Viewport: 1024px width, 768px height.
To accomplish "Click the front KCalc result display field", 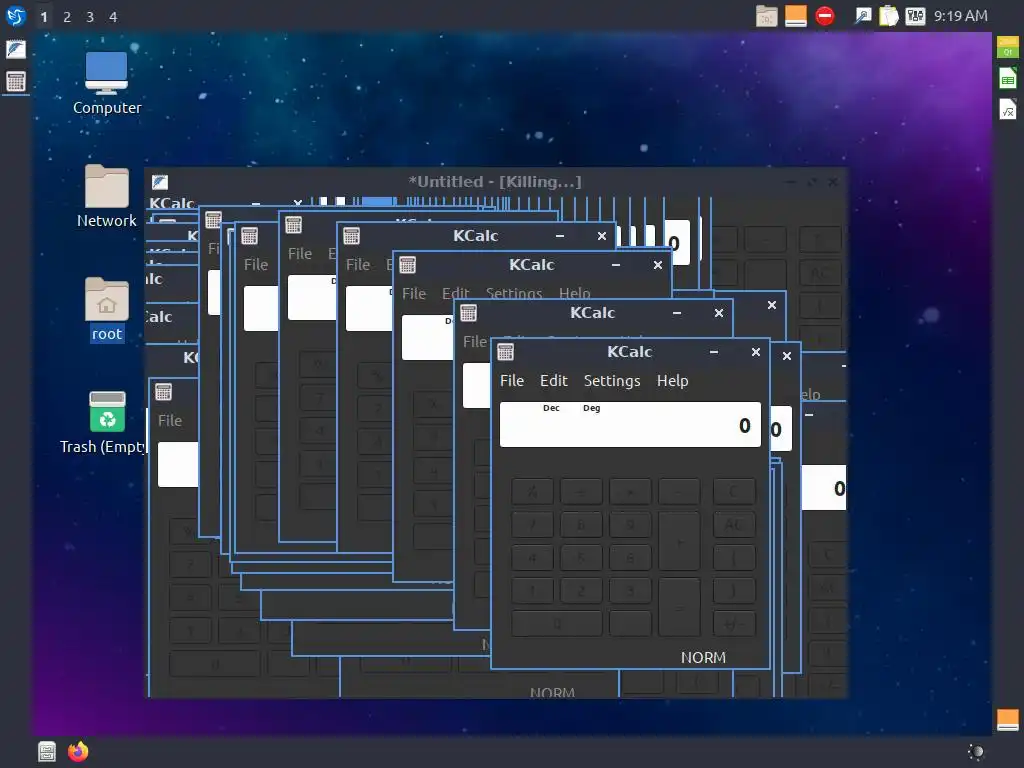I will point(630,424).
